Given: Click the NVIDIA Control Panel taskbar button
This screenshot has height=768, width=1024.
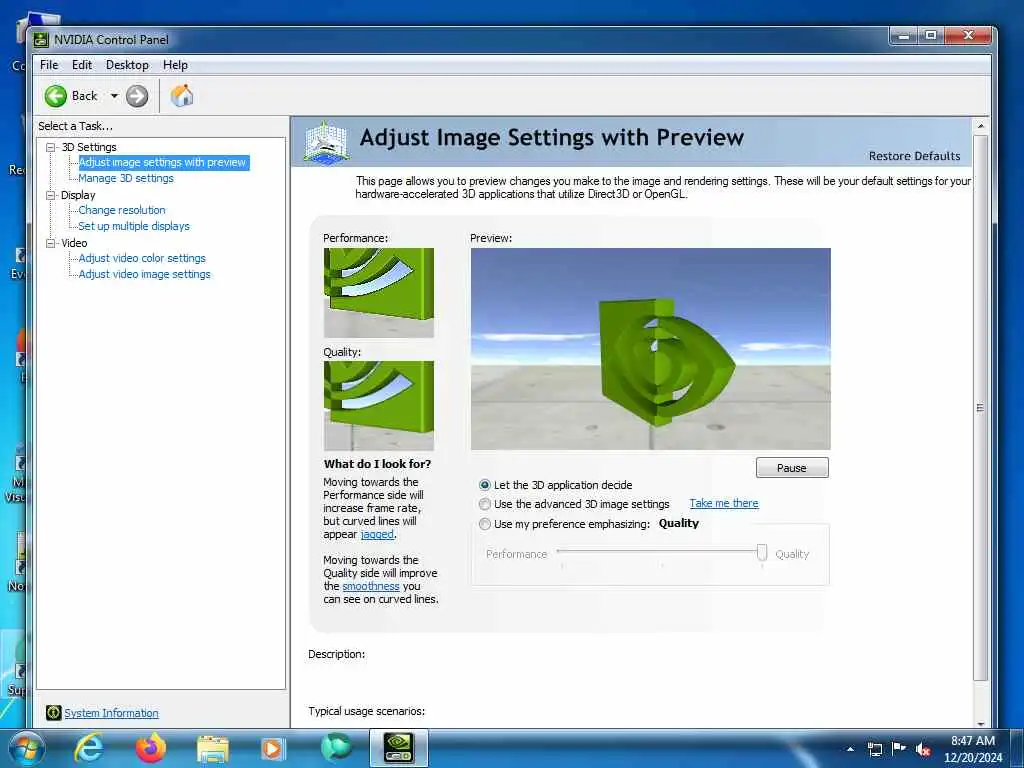Looking at the screenshot, I should point(398,748).
